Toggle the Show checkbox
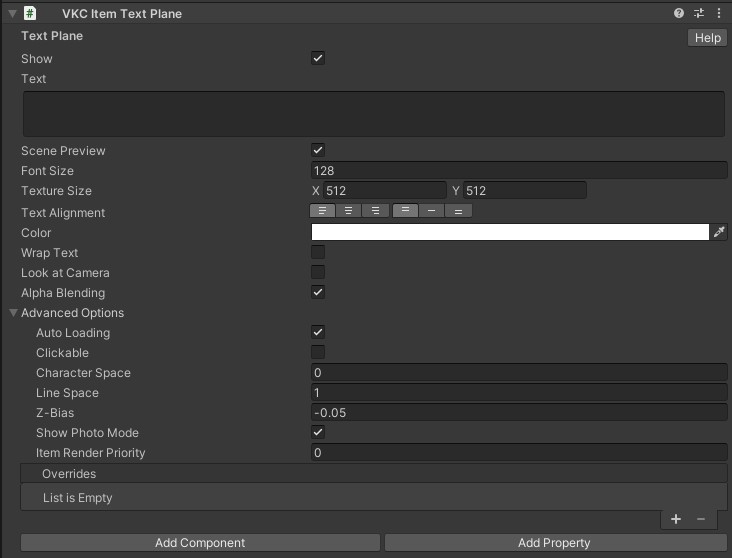732x558 pixels. (x=318, y=59)
